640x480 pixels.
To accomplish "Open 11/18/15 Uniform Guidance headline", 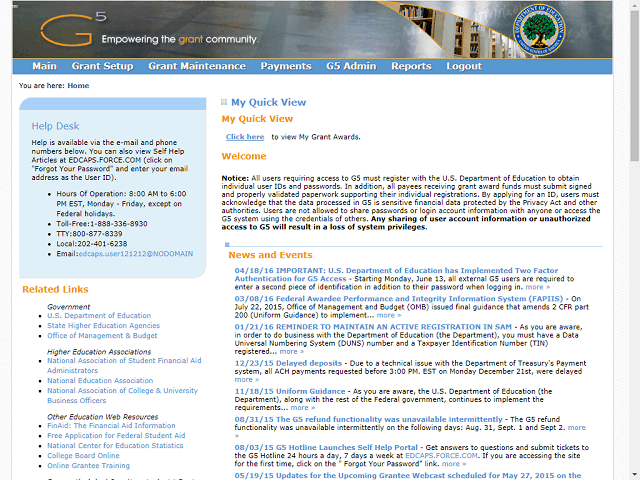I will (290, 391).
